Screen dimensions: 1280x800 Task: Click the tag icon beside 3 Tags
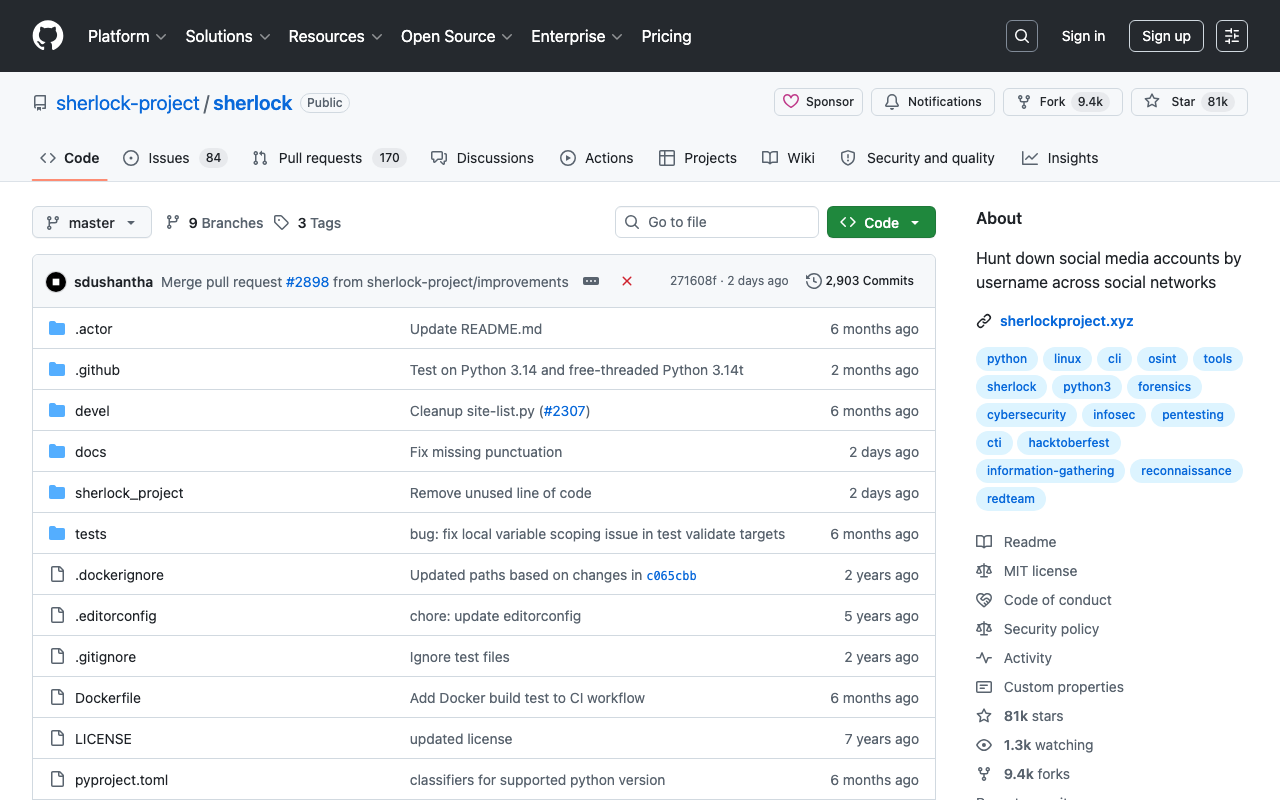pos(282,222)
